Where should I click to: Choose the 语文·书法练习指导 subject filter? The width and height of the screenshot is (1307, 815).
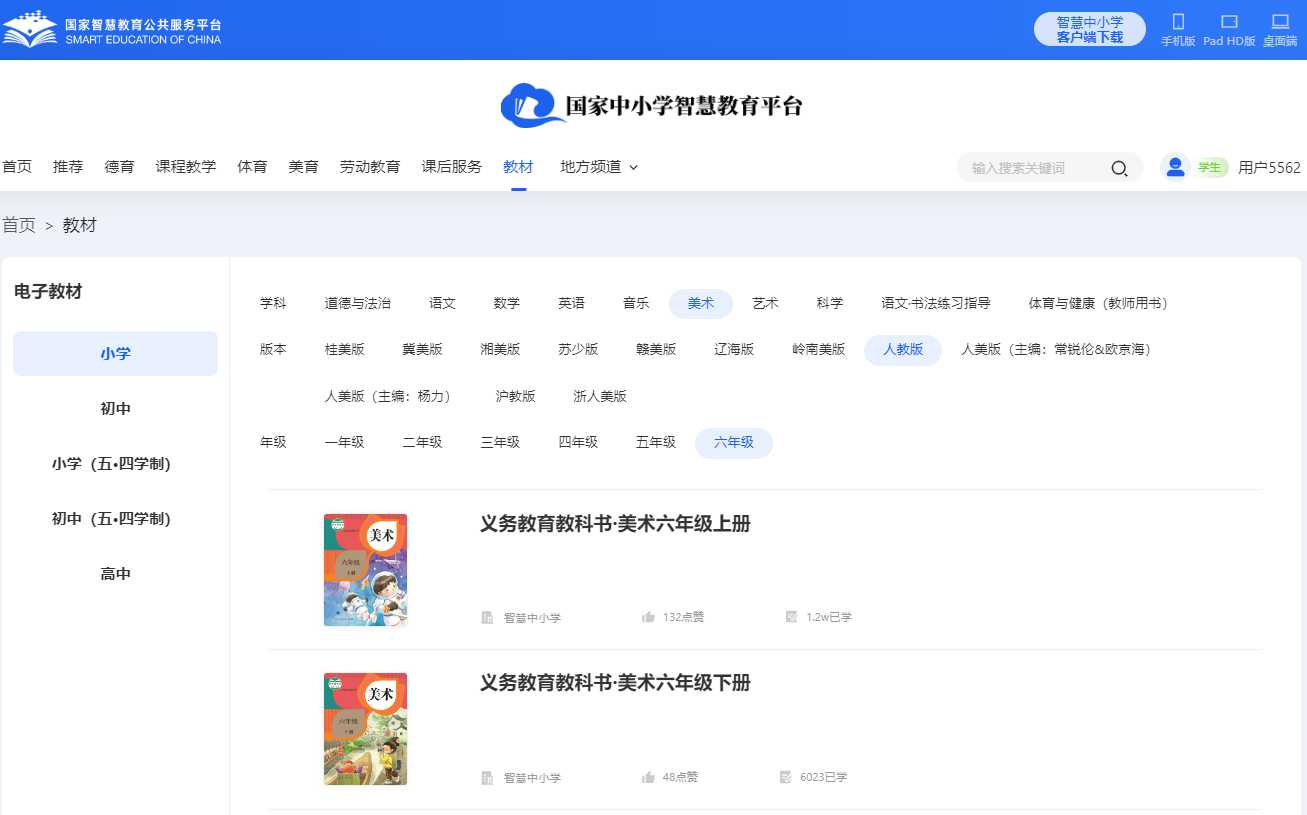click(936, 303)
